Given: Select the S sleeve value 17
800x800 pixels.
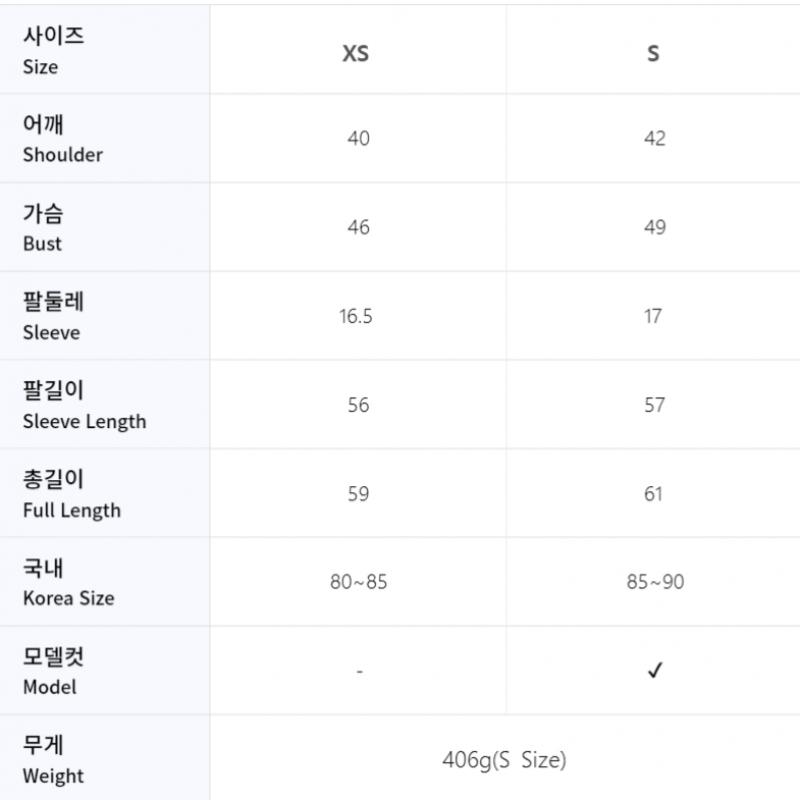Looking at the screenshot, I should click(x=653, y=317).
